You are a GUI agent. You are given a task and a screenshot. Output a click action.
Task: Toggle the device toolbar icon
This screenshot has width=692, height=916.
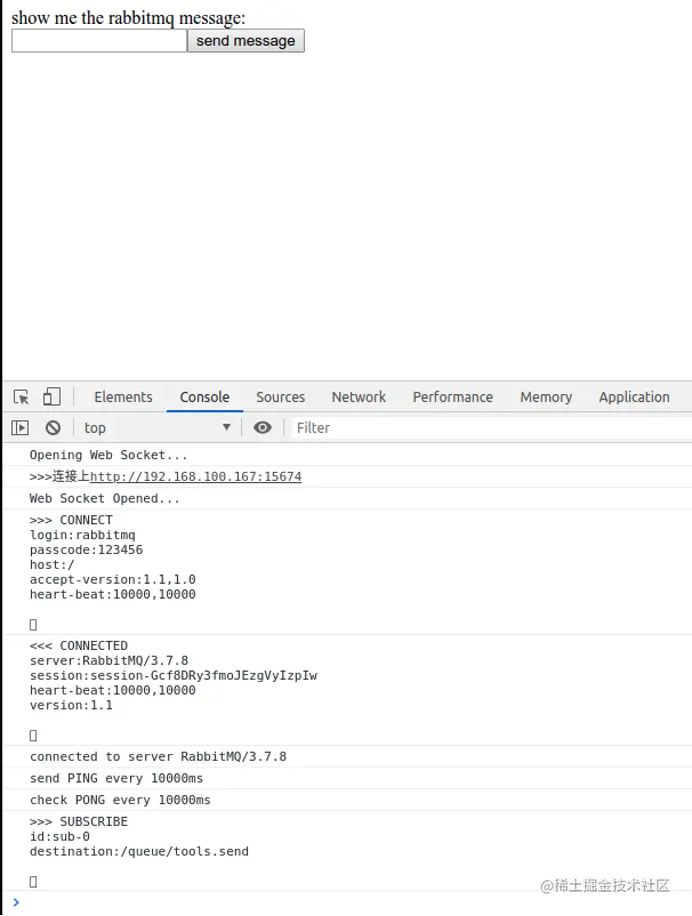click(x=52, y=397)
